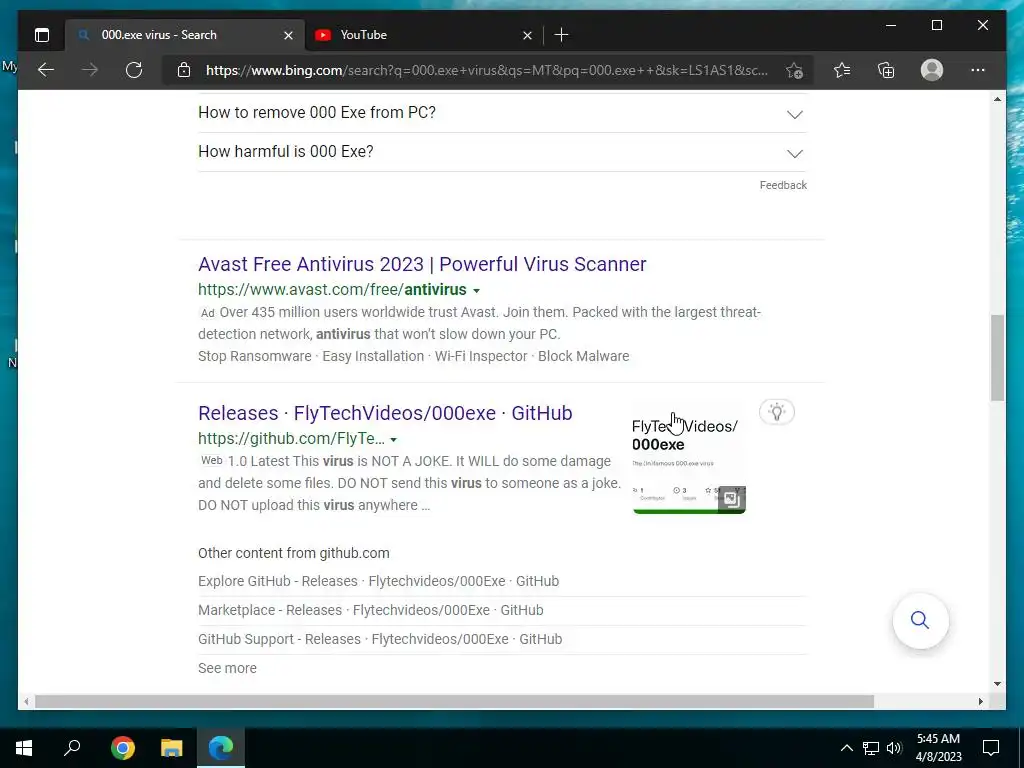Screen dimensions: 1024x768
Task: Click the Feedback link
Action: (783, 185)
